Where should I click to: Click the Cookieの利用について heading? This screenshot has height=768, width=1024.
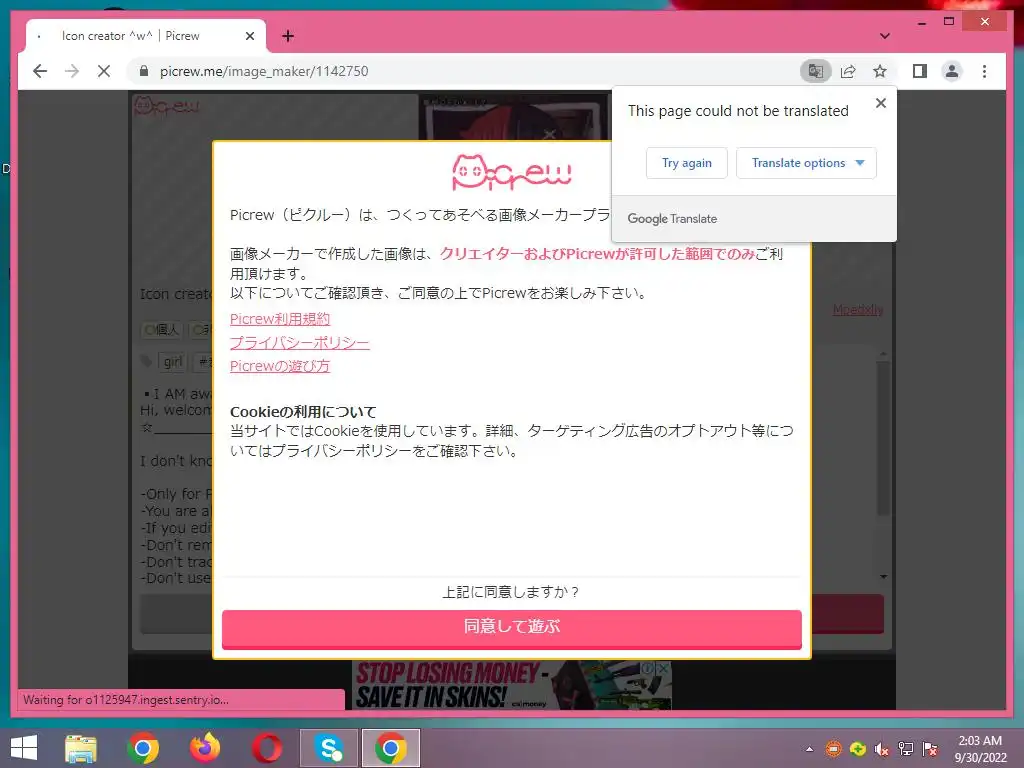pos(303,412)
